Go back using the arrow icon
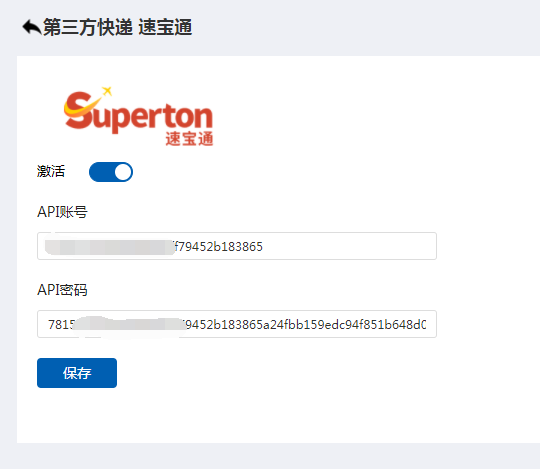Viewport: 540px width, 469px height. pos(32,27)
